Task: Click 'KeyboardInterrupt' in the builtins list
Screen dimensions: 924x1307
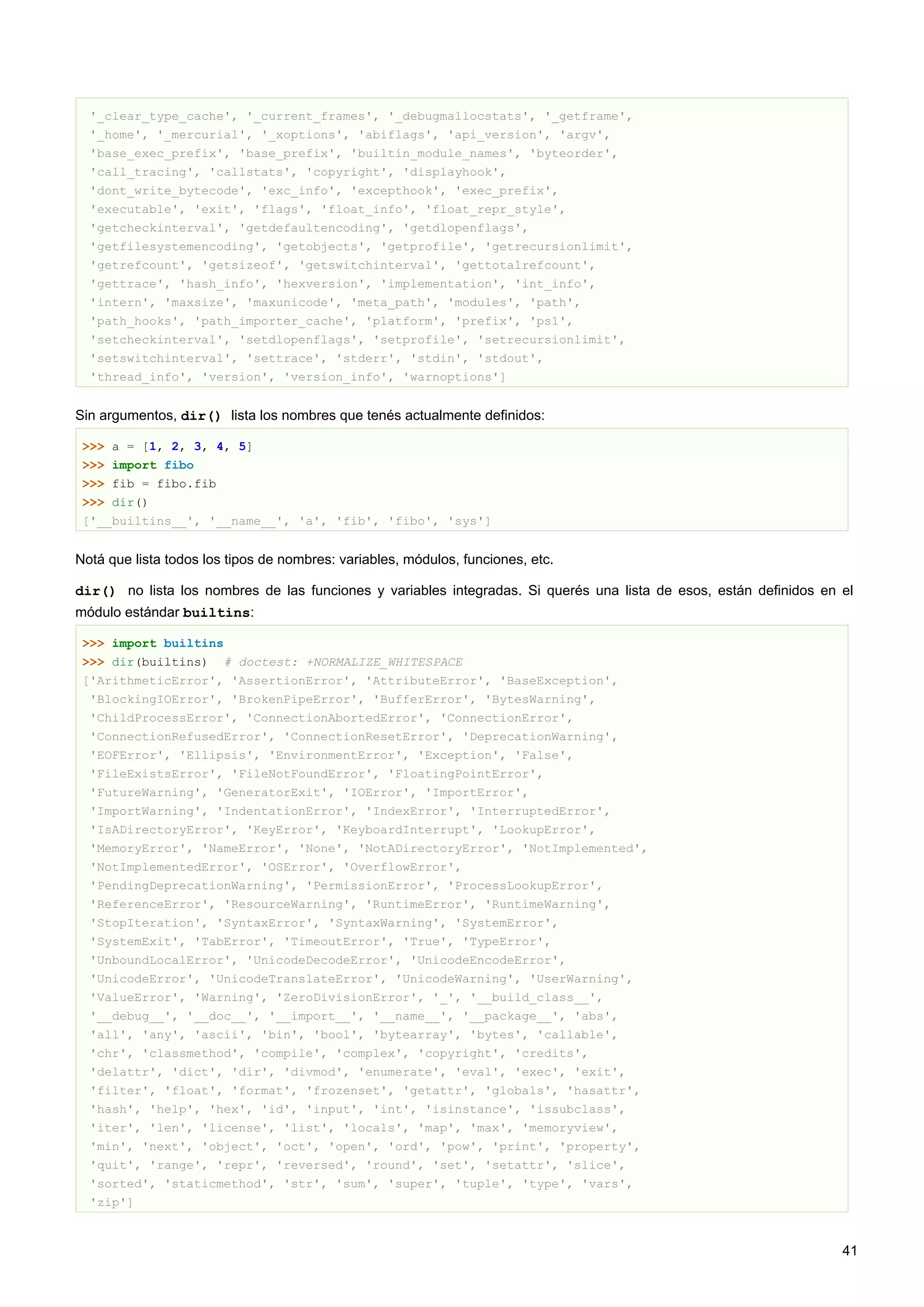Action: 406,830
